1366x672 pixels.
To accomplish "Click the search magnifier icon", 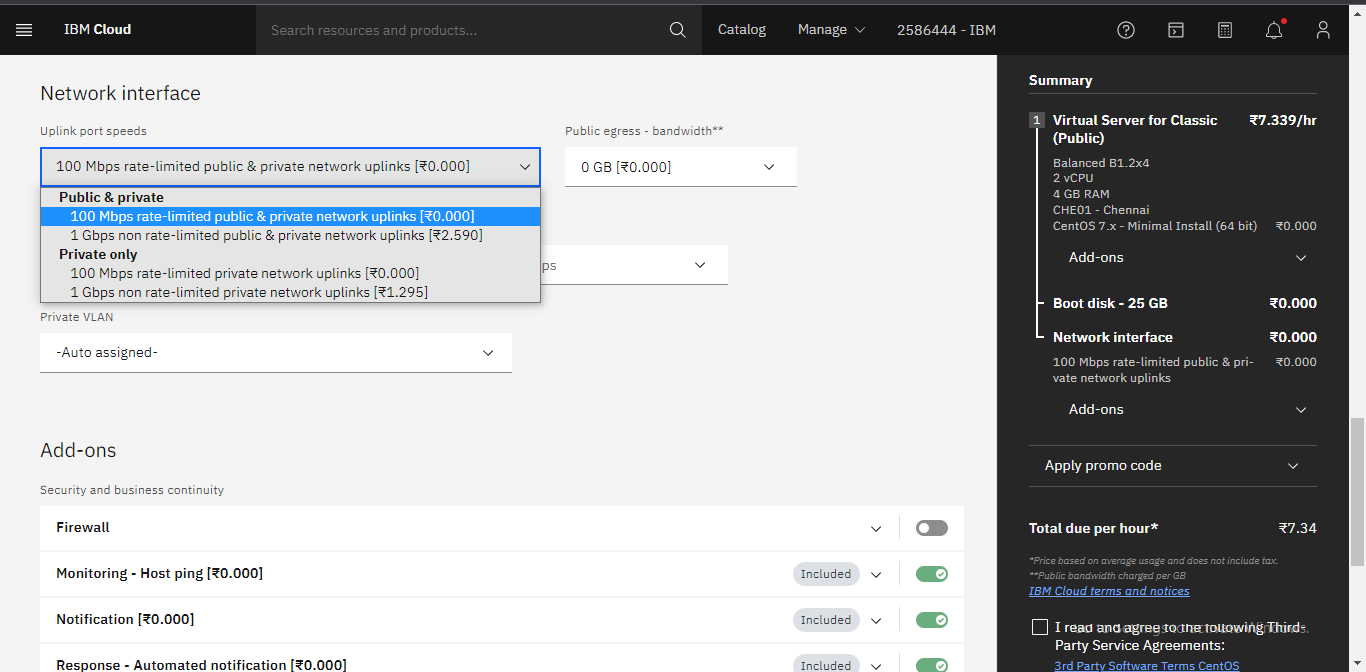I will (x=677, y=30).
